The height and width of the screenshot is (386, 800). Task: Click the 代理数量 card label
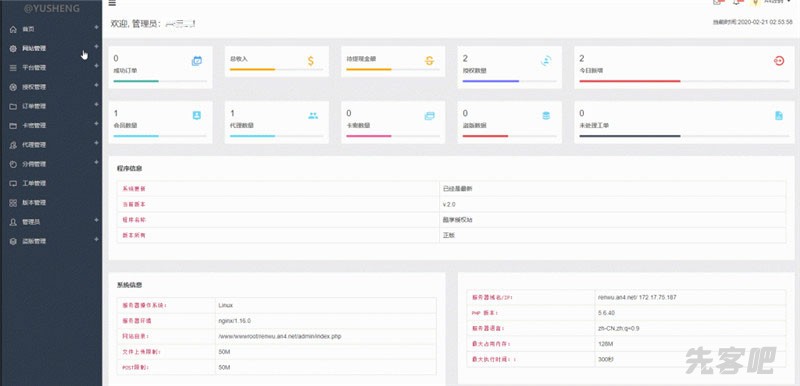pyautogui.click(x=242, y=125)
